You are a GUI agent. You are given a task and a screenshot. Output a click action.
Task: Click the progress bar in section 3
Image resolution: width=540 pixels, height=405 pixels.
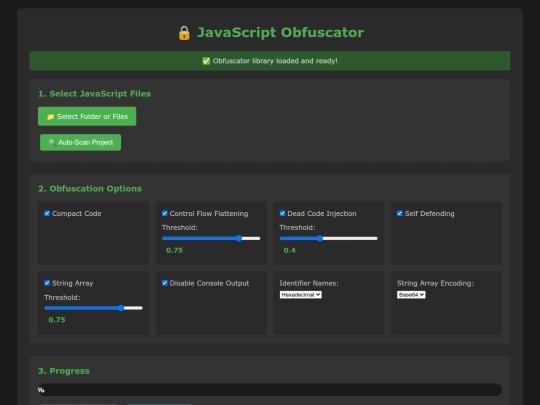point(270,390)
